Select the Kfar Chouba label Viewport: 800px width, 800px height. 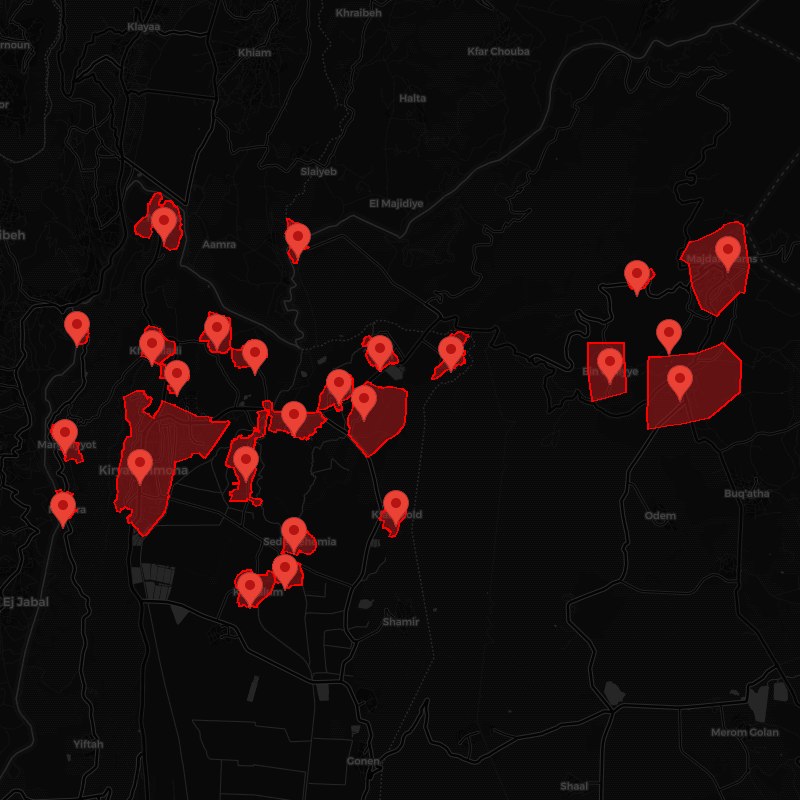pyautogui.click(x=498, y=52)
